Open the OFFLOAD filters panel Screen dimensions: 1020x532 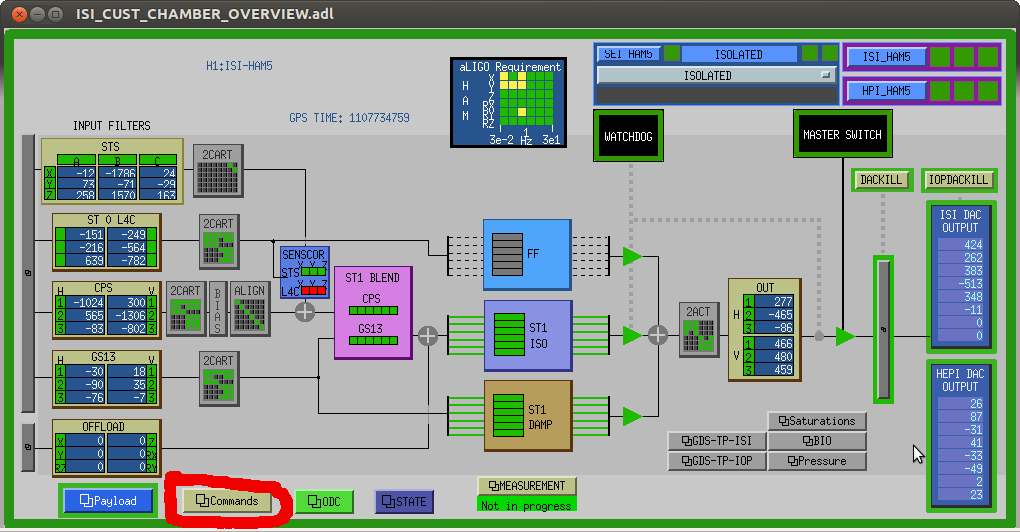(x=107, y=447)
